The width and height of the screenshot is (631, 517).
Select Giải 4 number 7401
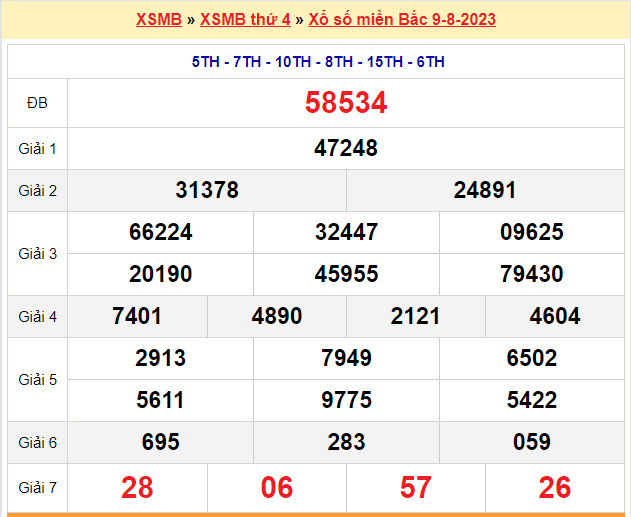[x=138, y=316]
